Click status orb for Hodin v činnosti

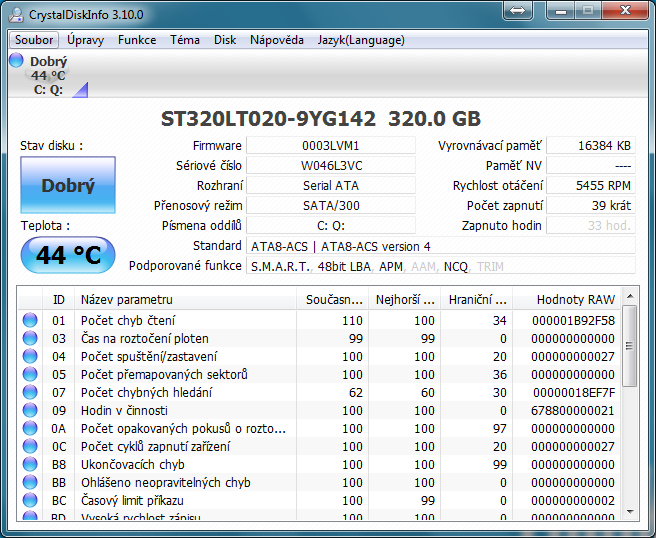(30, 410)
